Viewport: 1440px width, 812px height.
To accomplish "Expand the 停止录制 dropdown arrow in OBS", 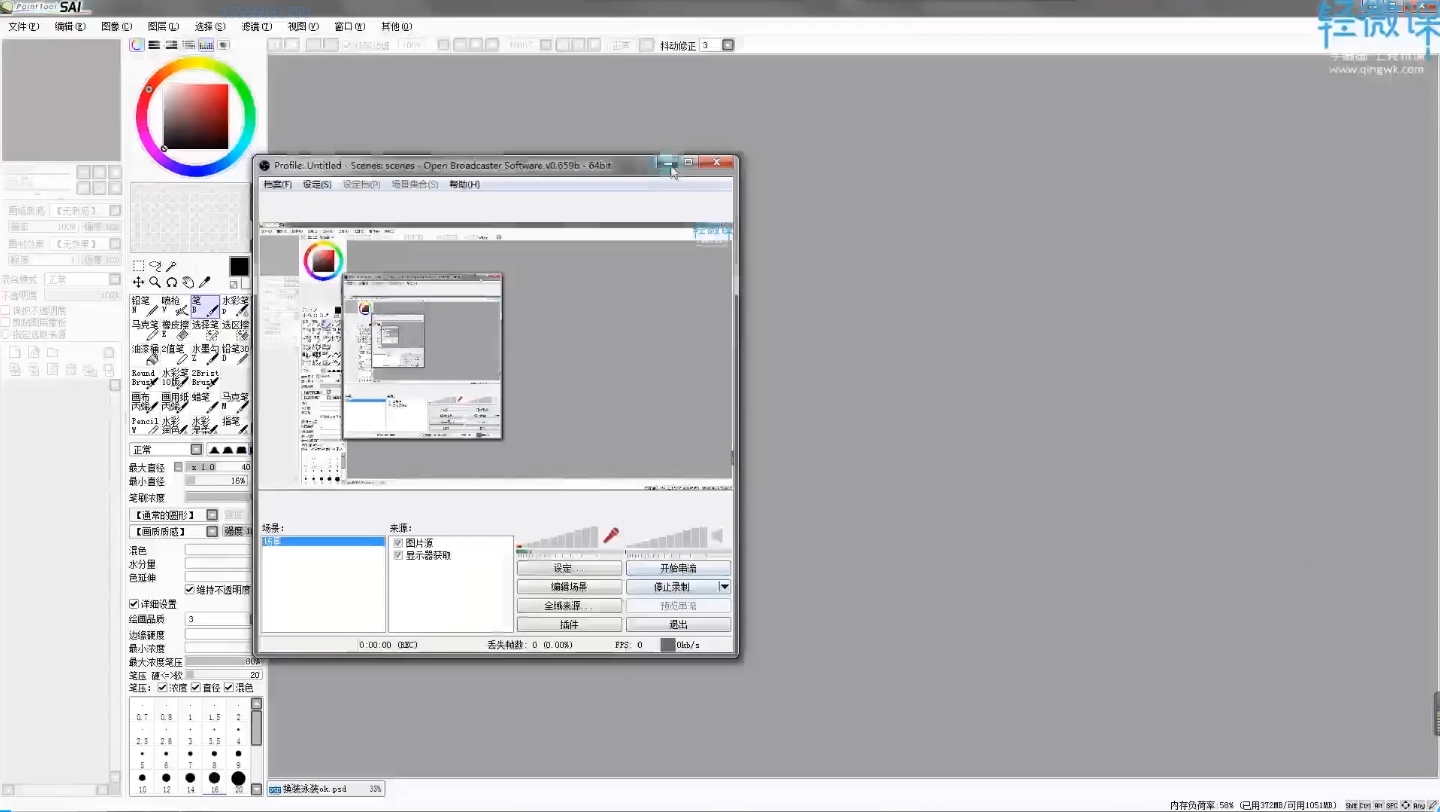I will [725, 587].
